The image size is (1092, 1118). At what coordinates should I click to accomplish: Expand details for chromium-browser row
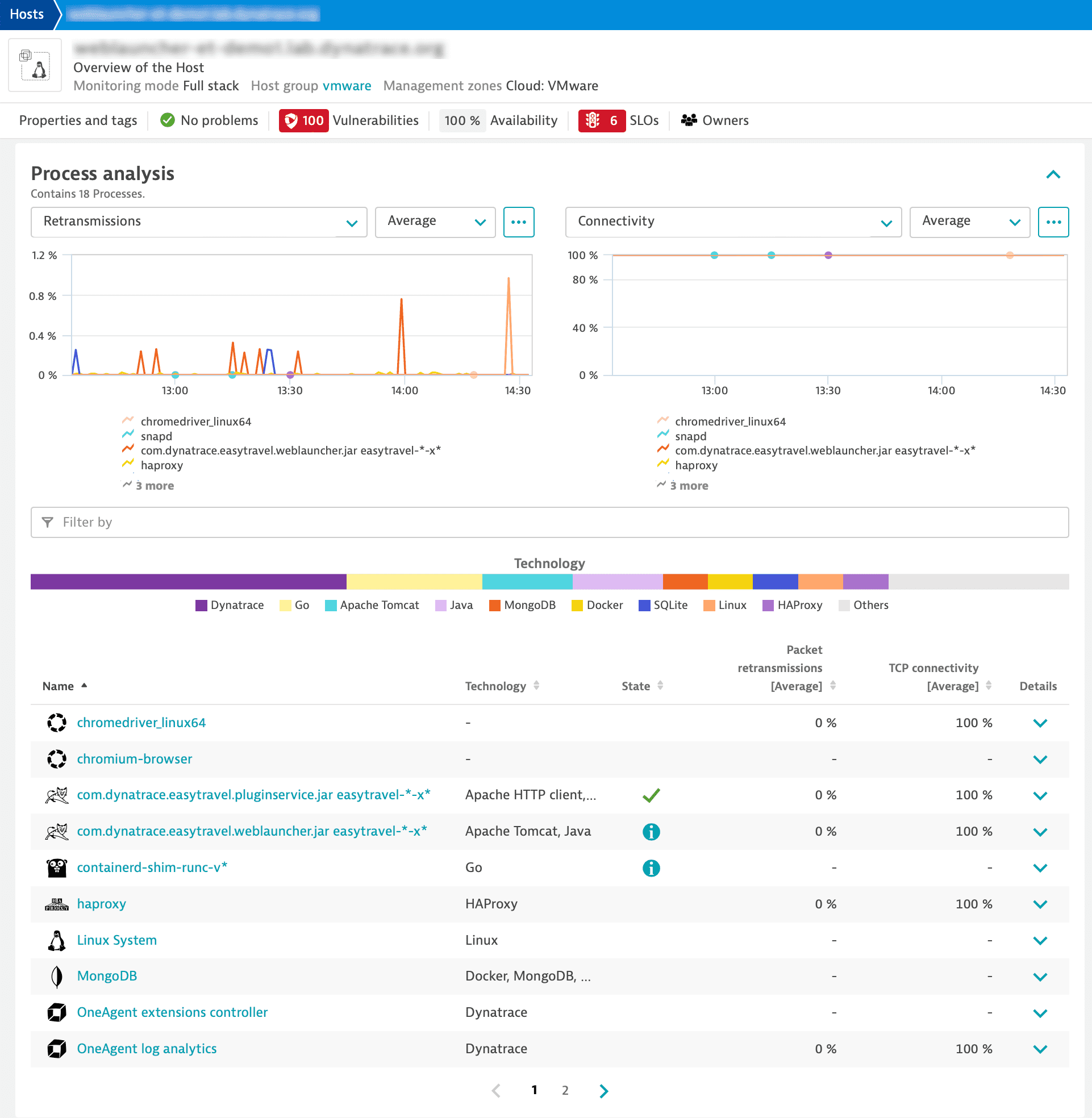[x=1040, y=760]
